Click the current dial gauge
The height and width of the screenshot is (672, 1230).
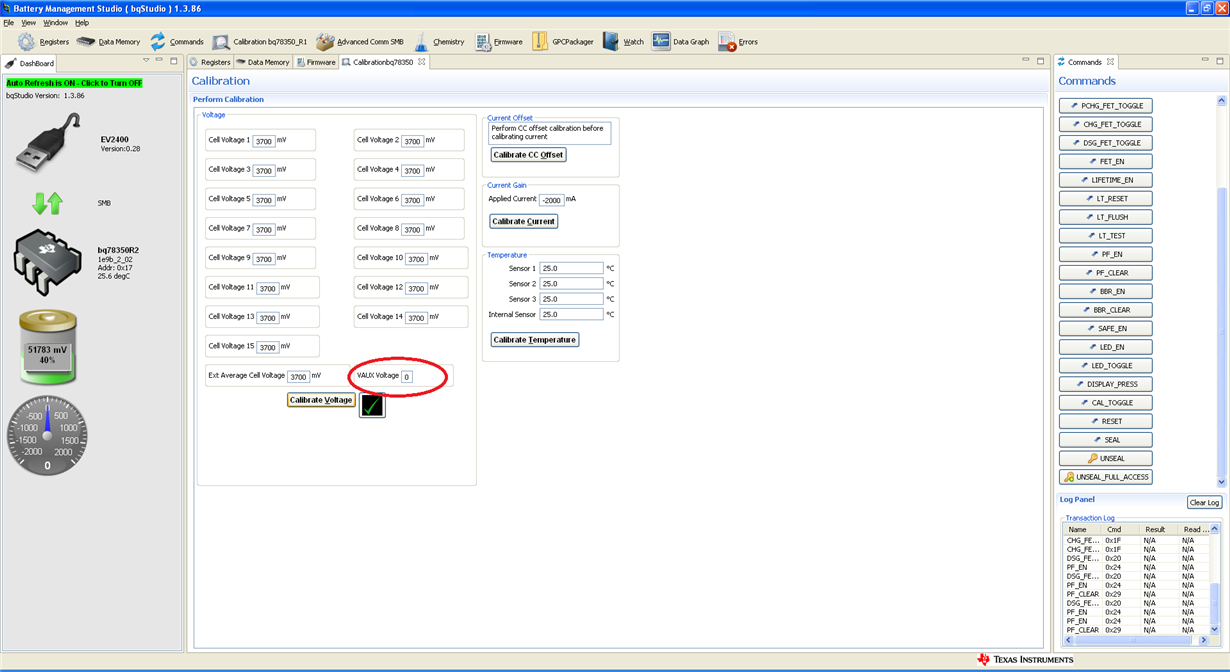pyautogui.click(x=47, y=435)
